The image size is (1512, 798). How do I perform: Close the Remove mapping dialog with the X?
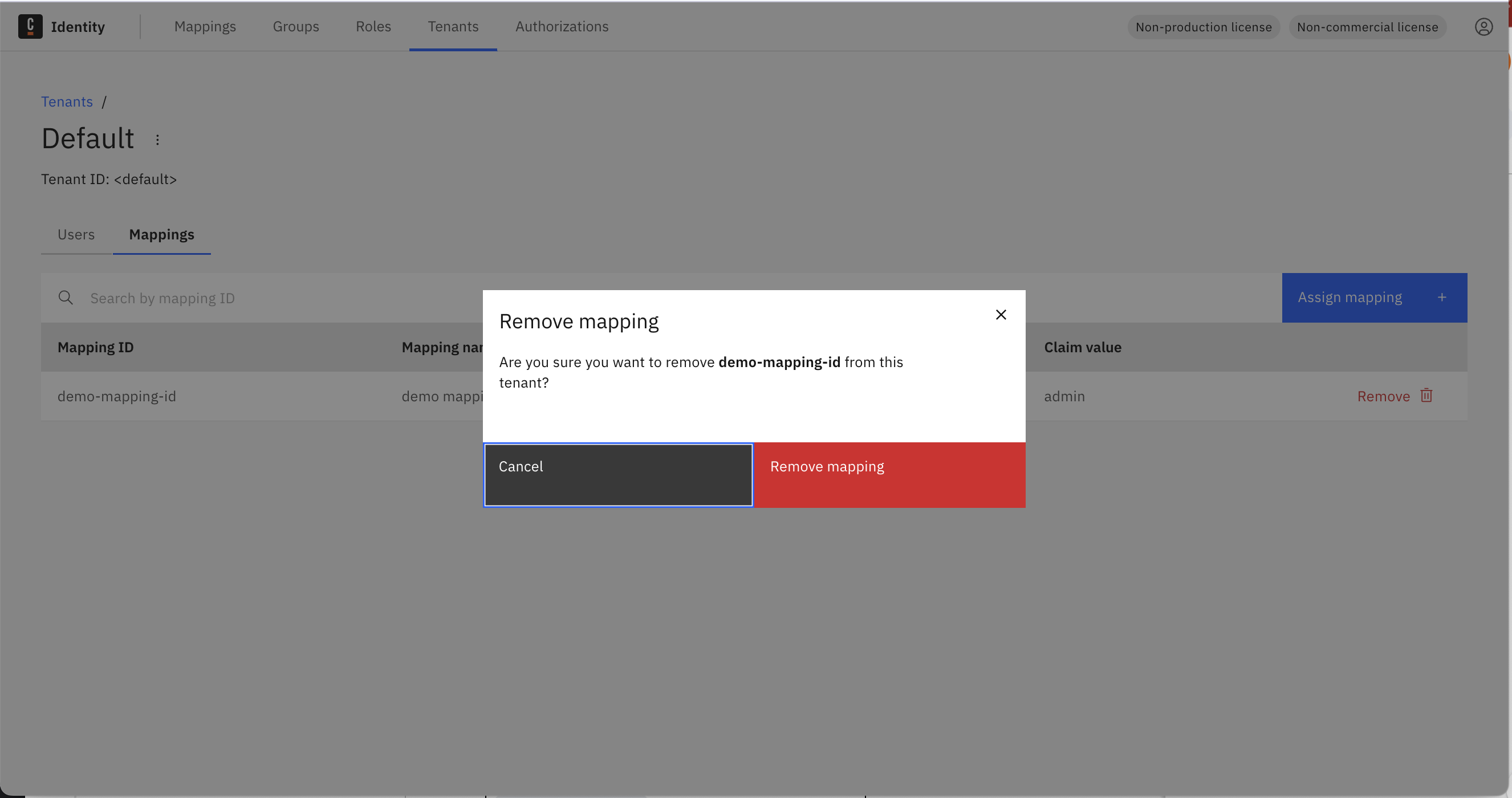click(x=1001, y=315)
